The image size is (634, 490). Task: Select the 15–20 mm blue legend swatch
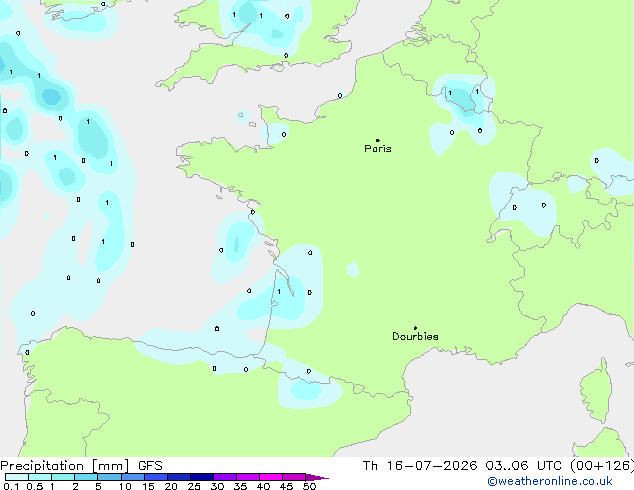156,477
